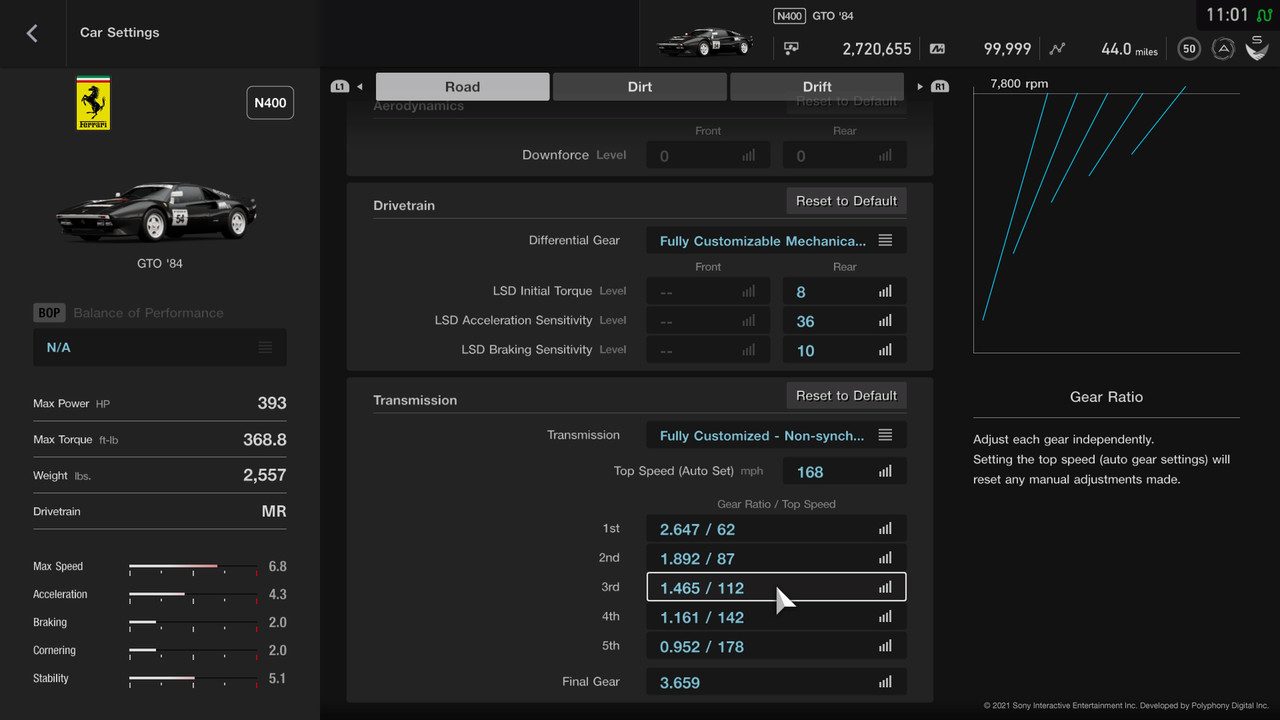Select the Road settings tab
Viewport: 1280px width, 720px height.
462,86
